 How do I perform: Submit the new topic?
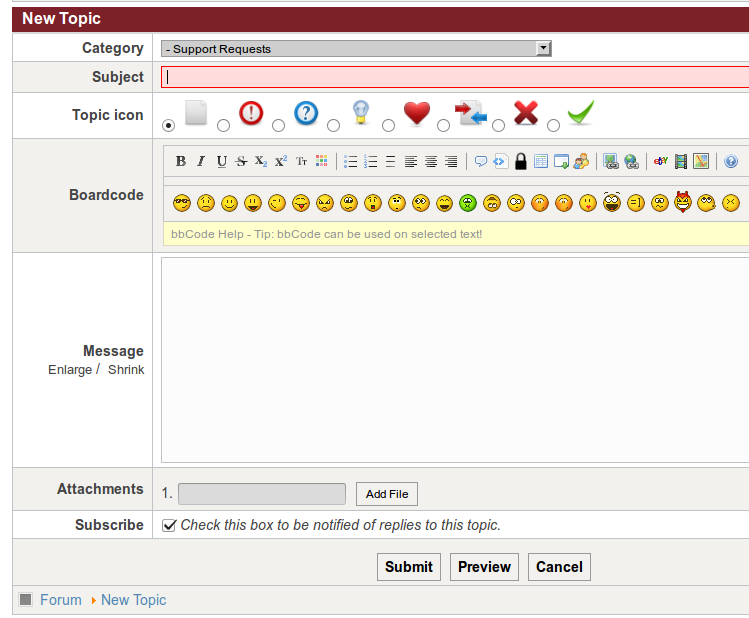[x=409, y=567]
